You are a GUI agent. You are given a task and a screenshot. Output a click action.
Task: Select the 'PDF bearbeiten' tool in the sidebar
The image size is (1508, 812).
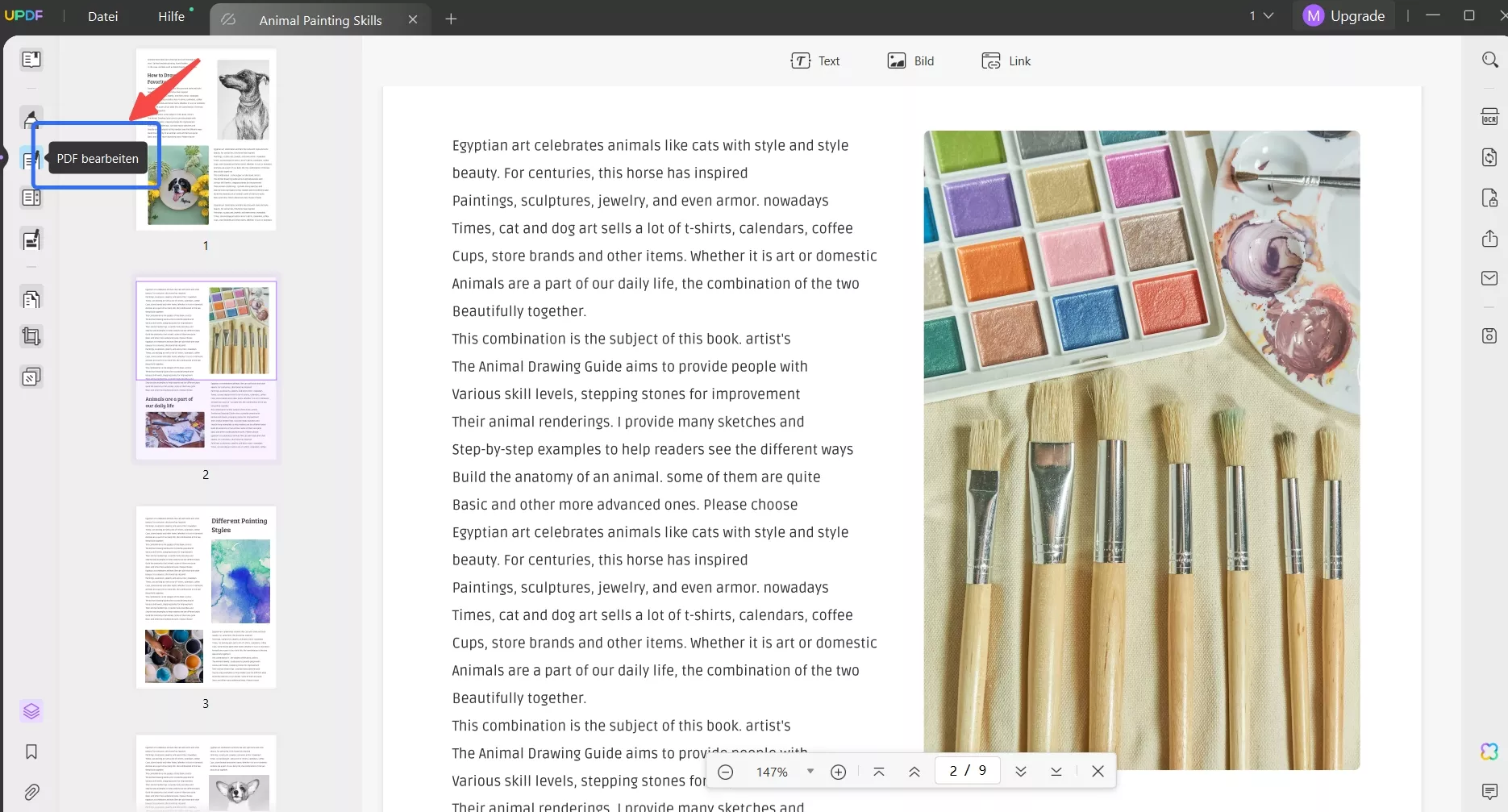[x=31, y=159]
